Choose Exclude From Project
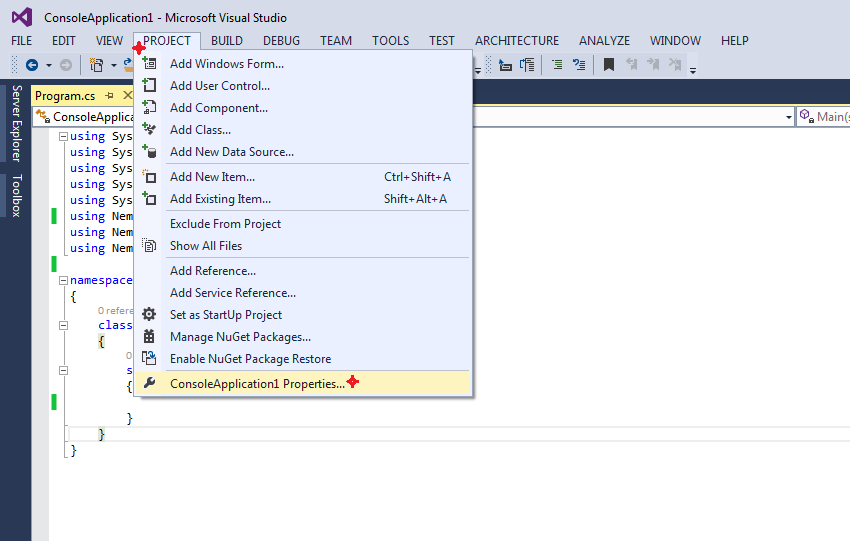 [303, 224]
